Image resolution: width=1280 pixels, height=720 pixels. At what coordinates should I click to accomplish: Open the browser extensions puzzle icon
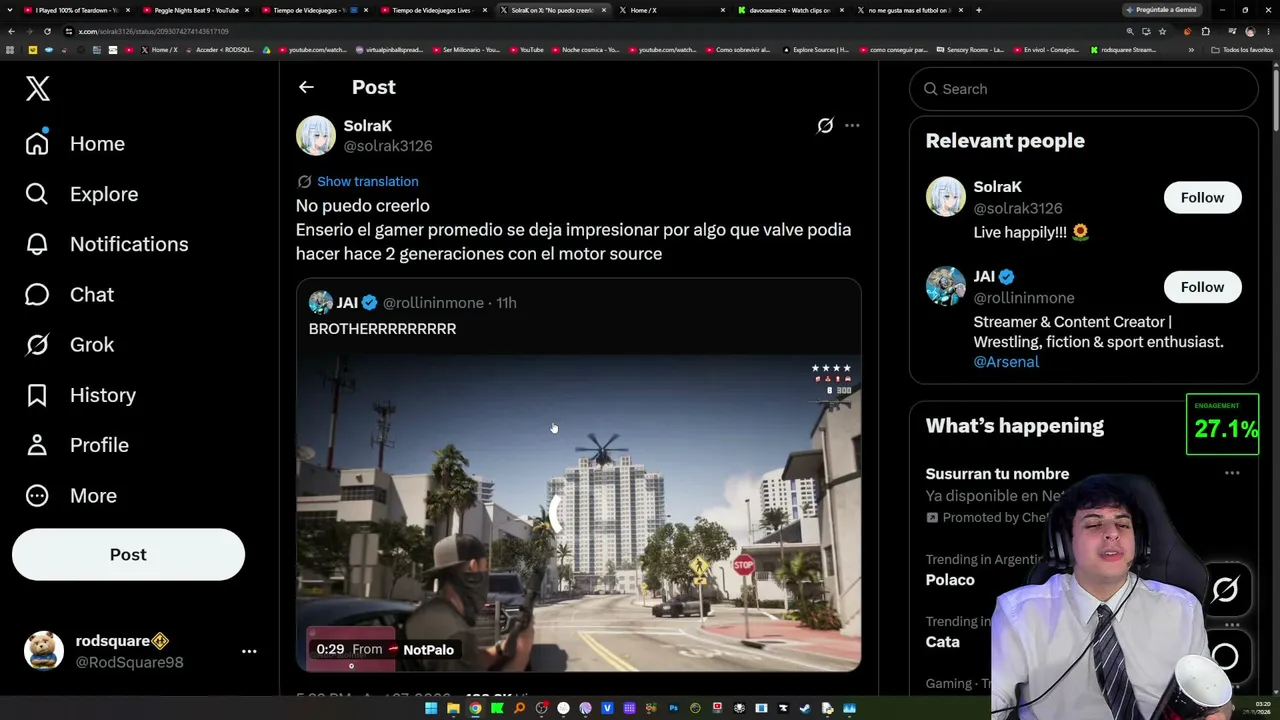click(x=1205, y=31)
